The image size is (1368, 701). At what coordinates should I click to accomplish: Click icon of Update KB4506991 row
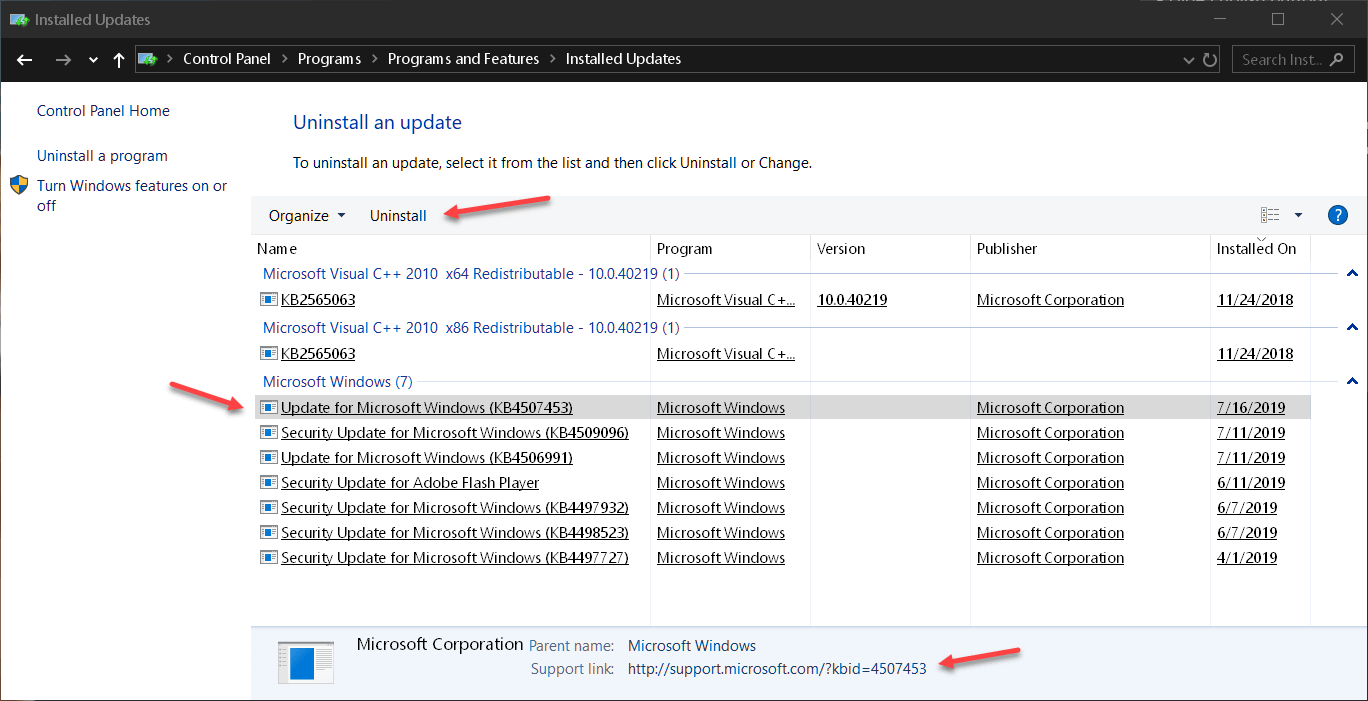[x=269, y=457]
